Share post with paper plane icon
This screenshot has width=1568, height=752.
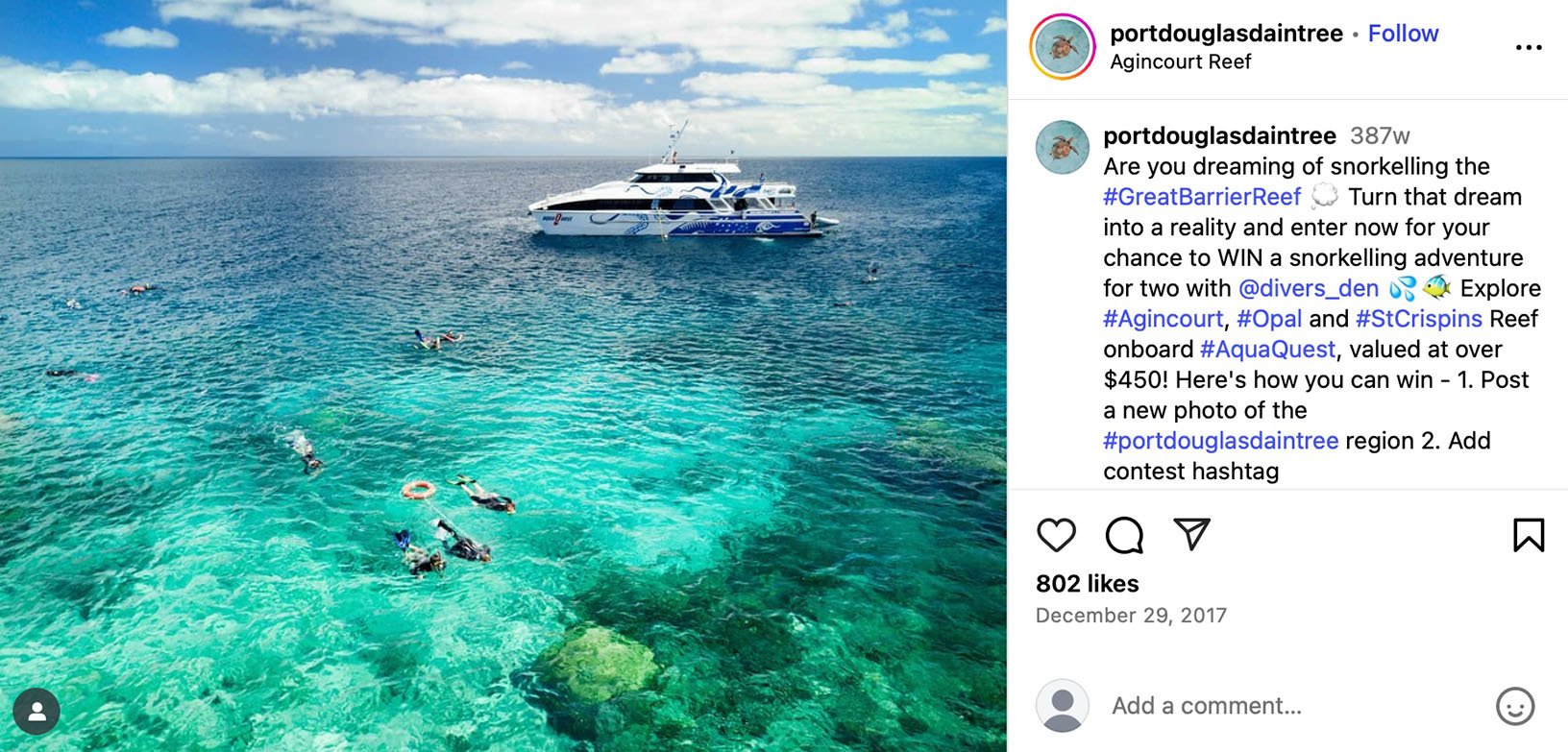coord(1191,534)
